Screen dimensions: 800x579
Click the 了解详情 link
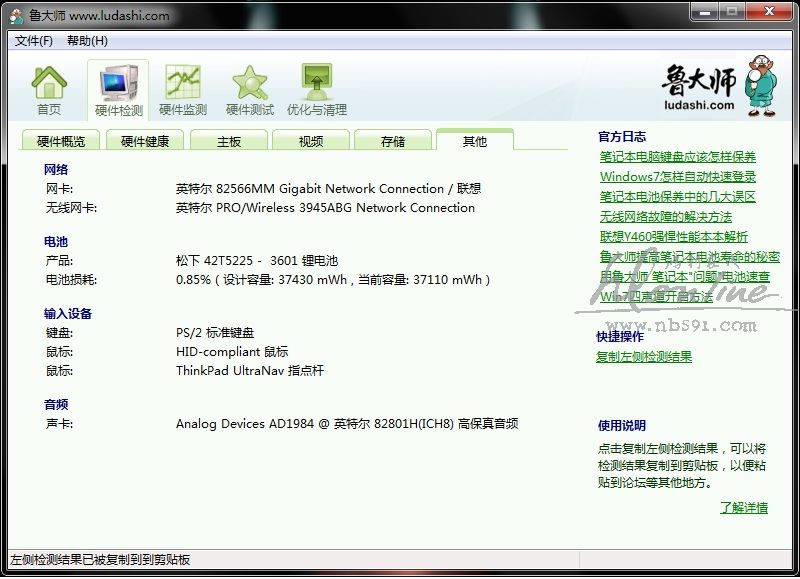(x=744, y=508)
